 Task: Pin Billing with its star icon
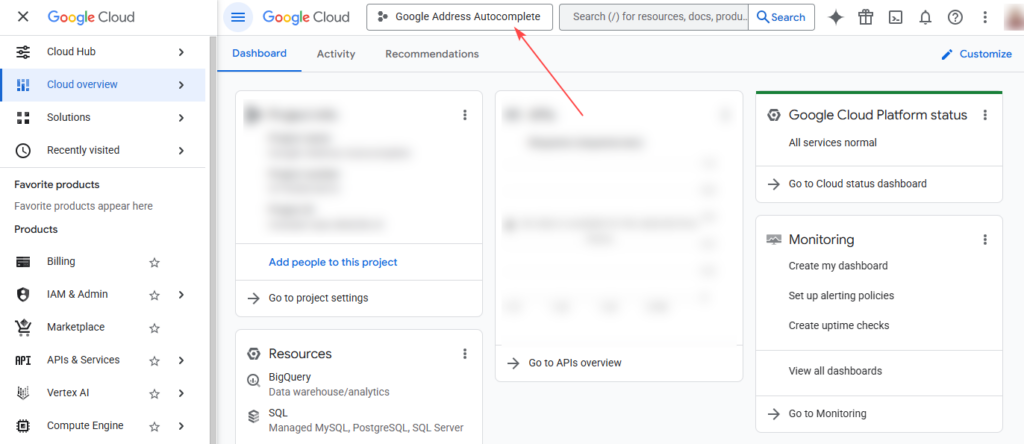tap(154, 262)
